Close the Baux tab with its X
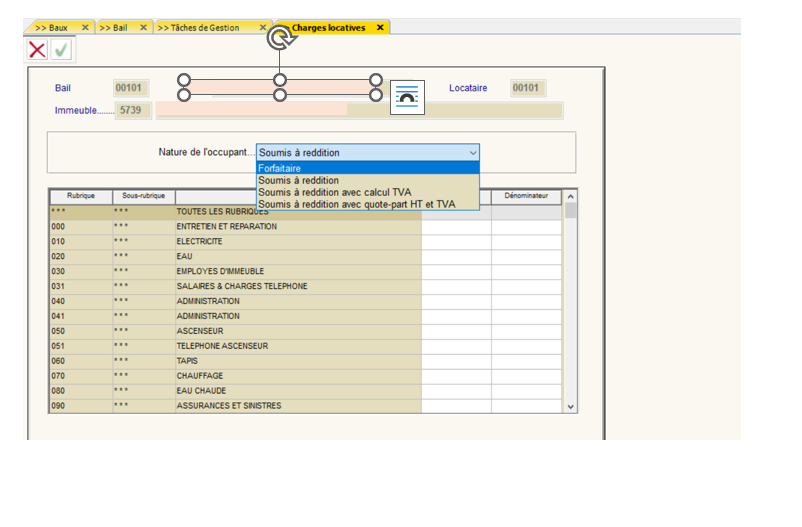This screenshot has height=527, width=802. 84,28
